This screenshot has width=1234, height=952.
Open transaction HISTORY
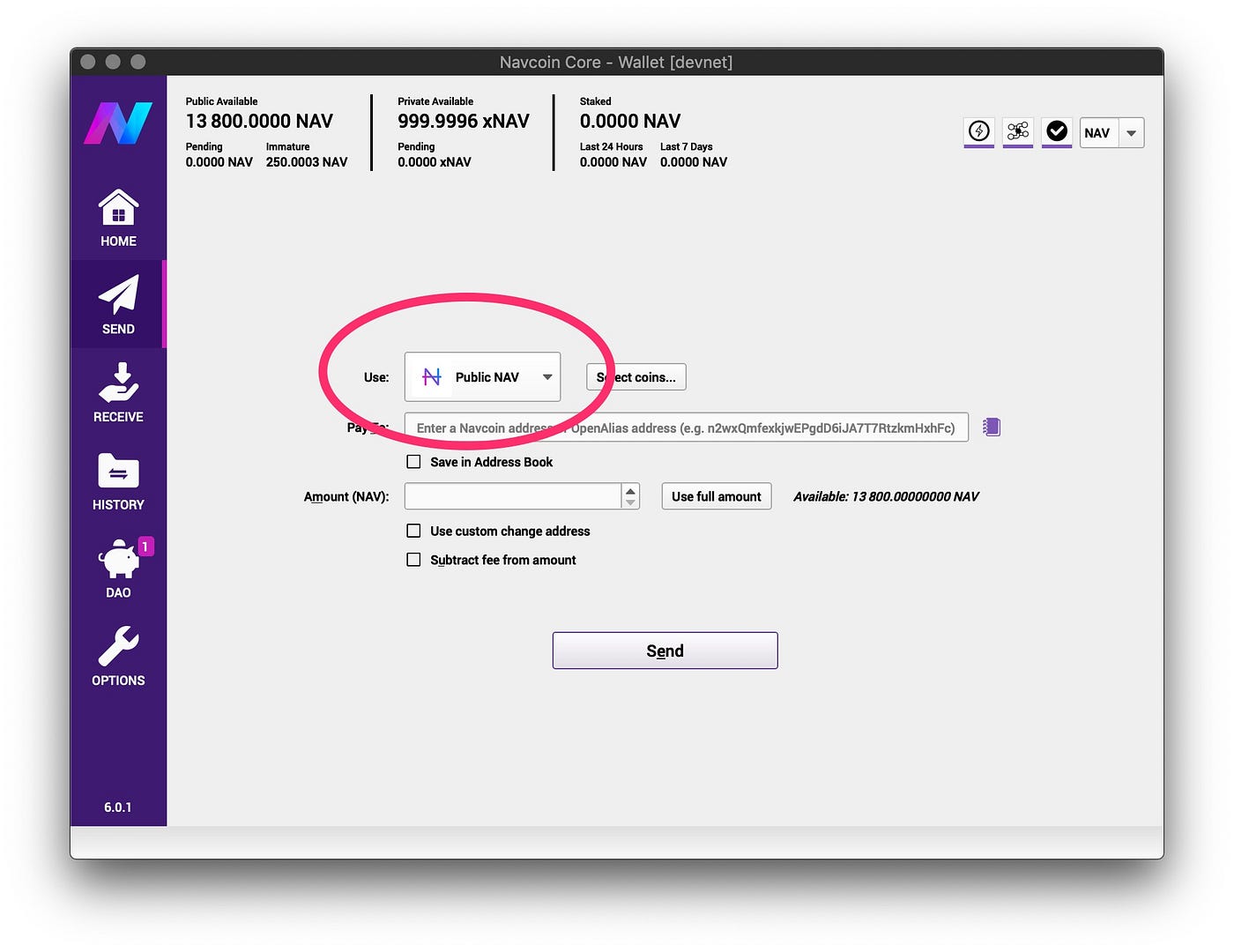118,480
